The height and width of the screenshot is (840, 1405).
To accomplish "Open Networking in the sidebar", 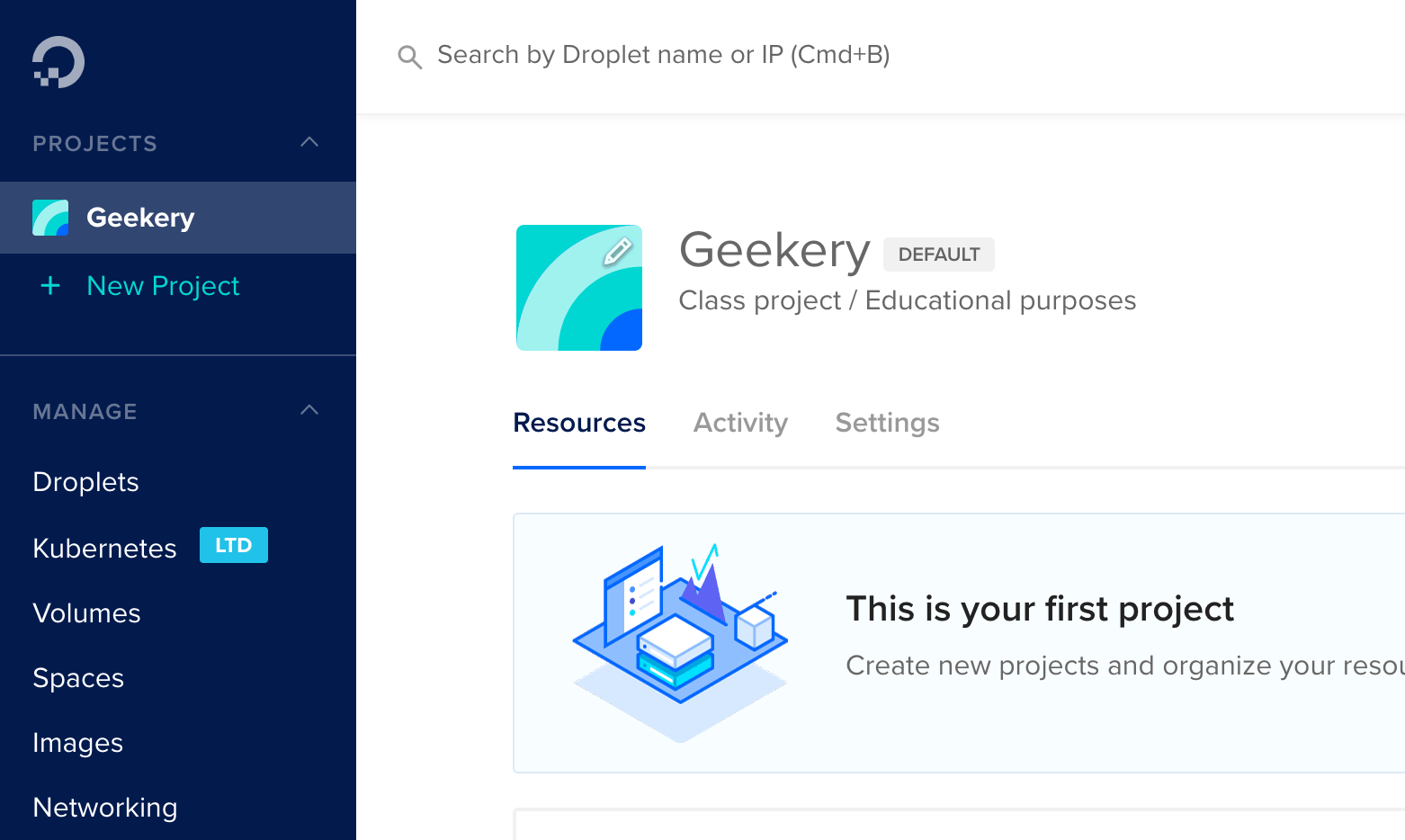I will [x=104, y=808].
